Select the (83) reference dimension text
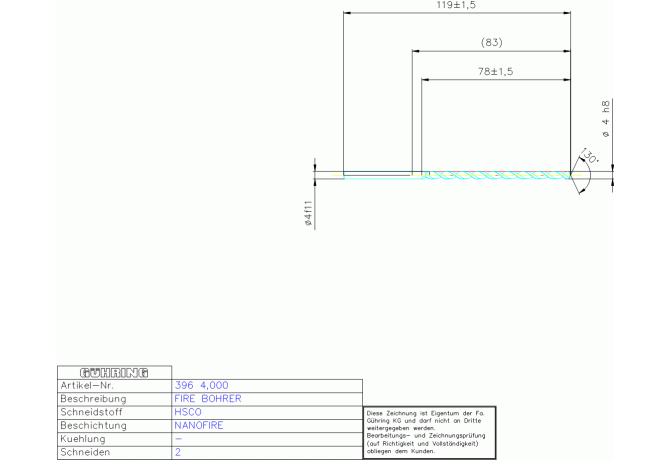Image resolution: width=670 pixels, height=460 pixels. (491, 42)
